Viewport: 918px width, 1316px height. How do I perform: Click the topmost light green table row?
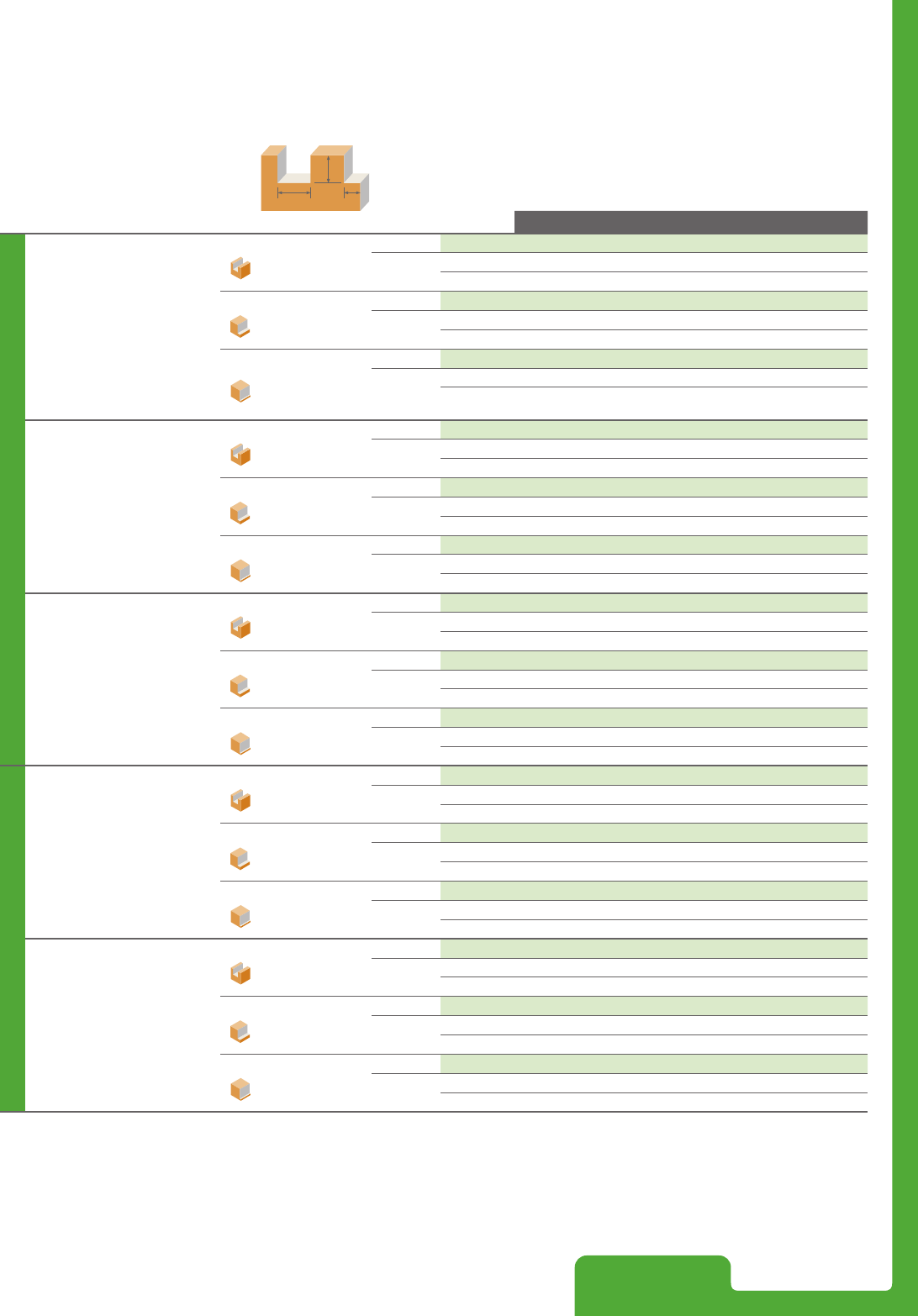pos(654,244)
